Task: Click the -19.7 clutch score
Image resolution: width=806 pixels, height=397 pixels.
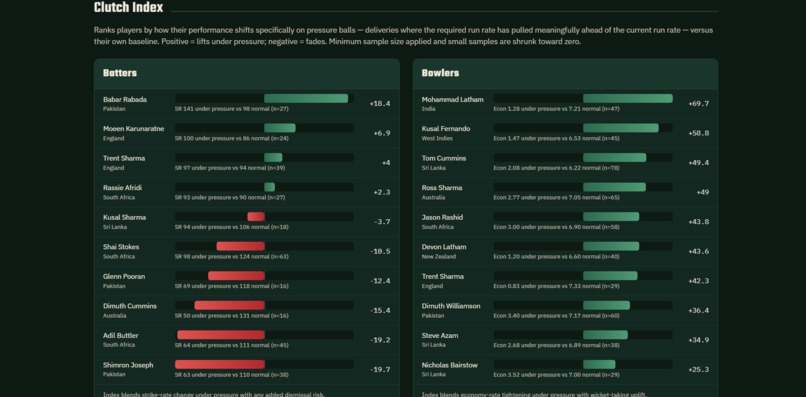Action: tap(380, 370)
